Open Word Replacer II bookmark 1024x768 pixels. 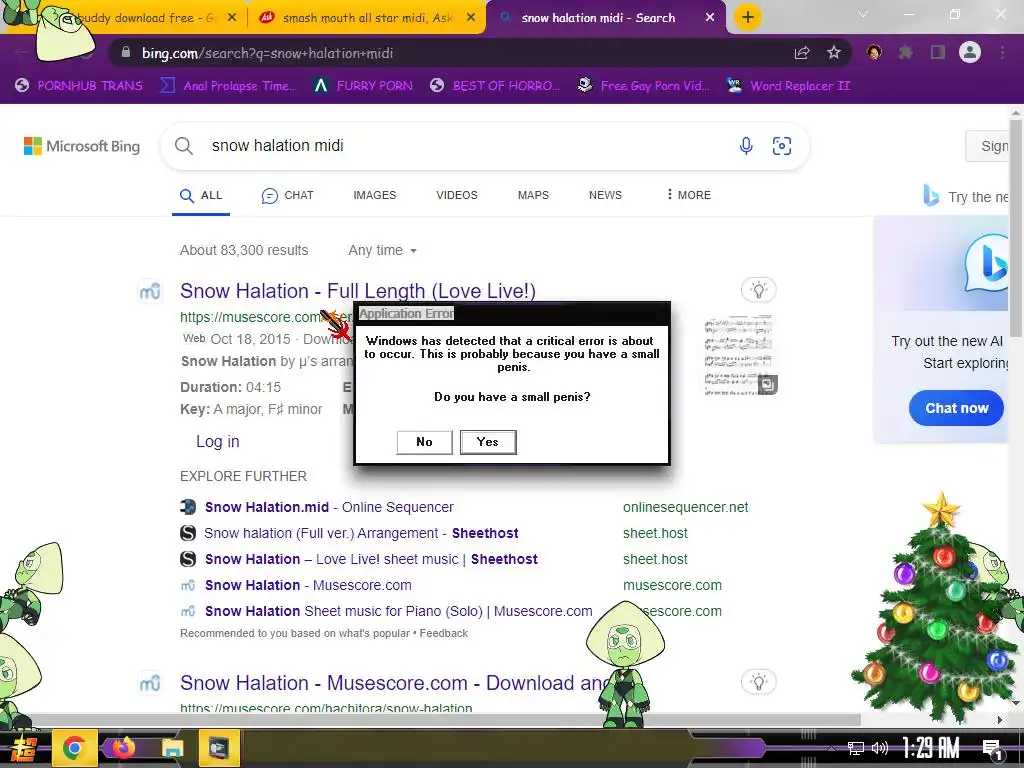788,86
